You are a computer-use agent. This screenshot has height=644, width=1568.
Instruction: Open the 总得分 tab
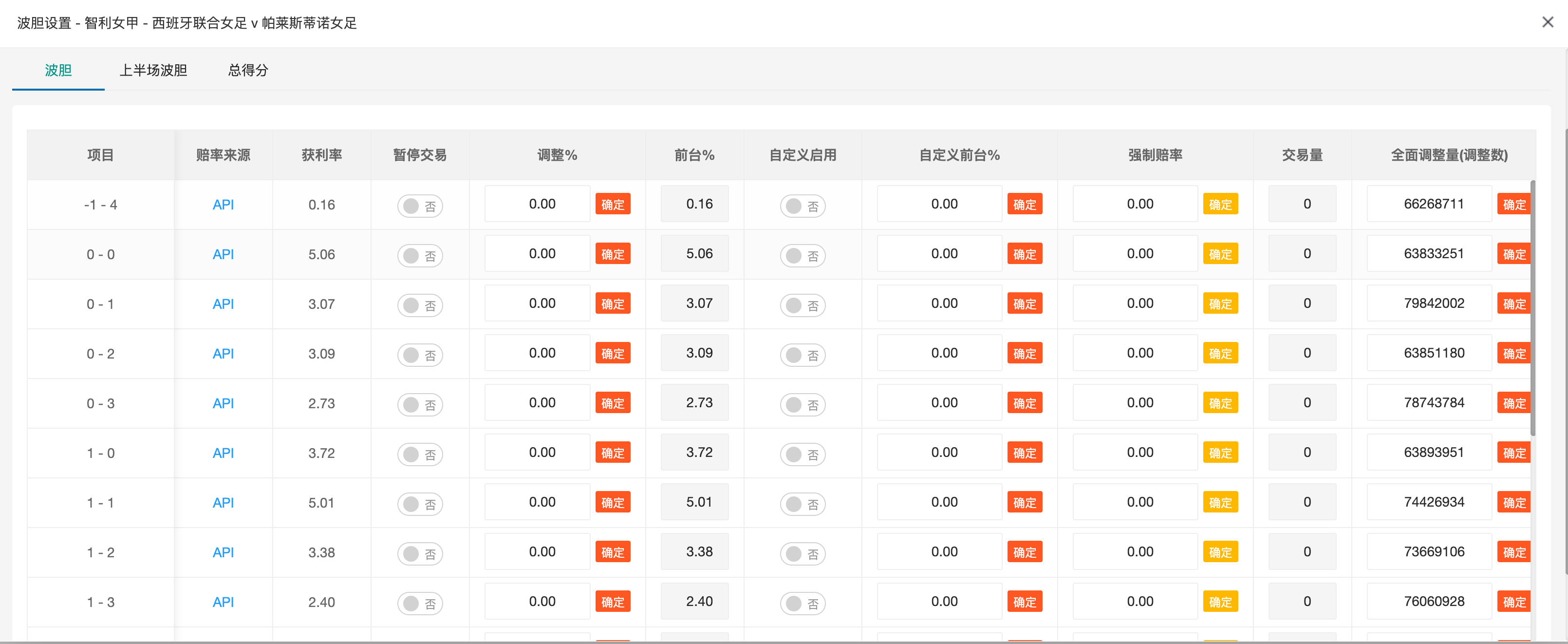click(248, 70)
